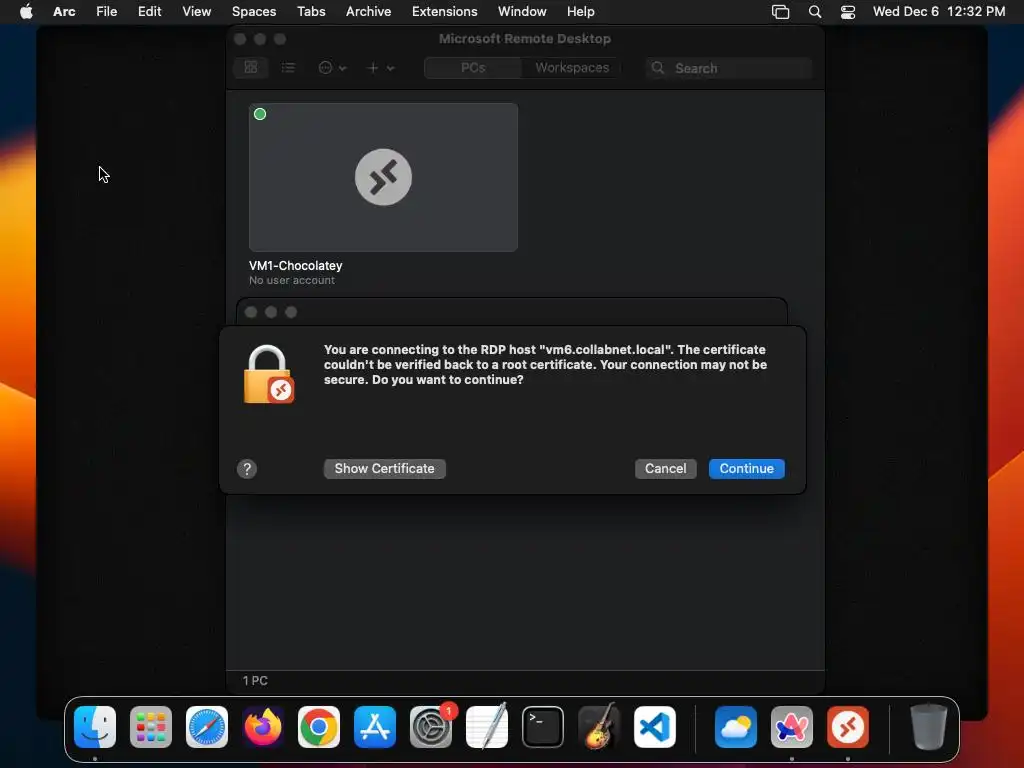This screenshot has height=768, width=1024.
Task: Open System Settings from the Dock
Action: [x=431, y=727]
